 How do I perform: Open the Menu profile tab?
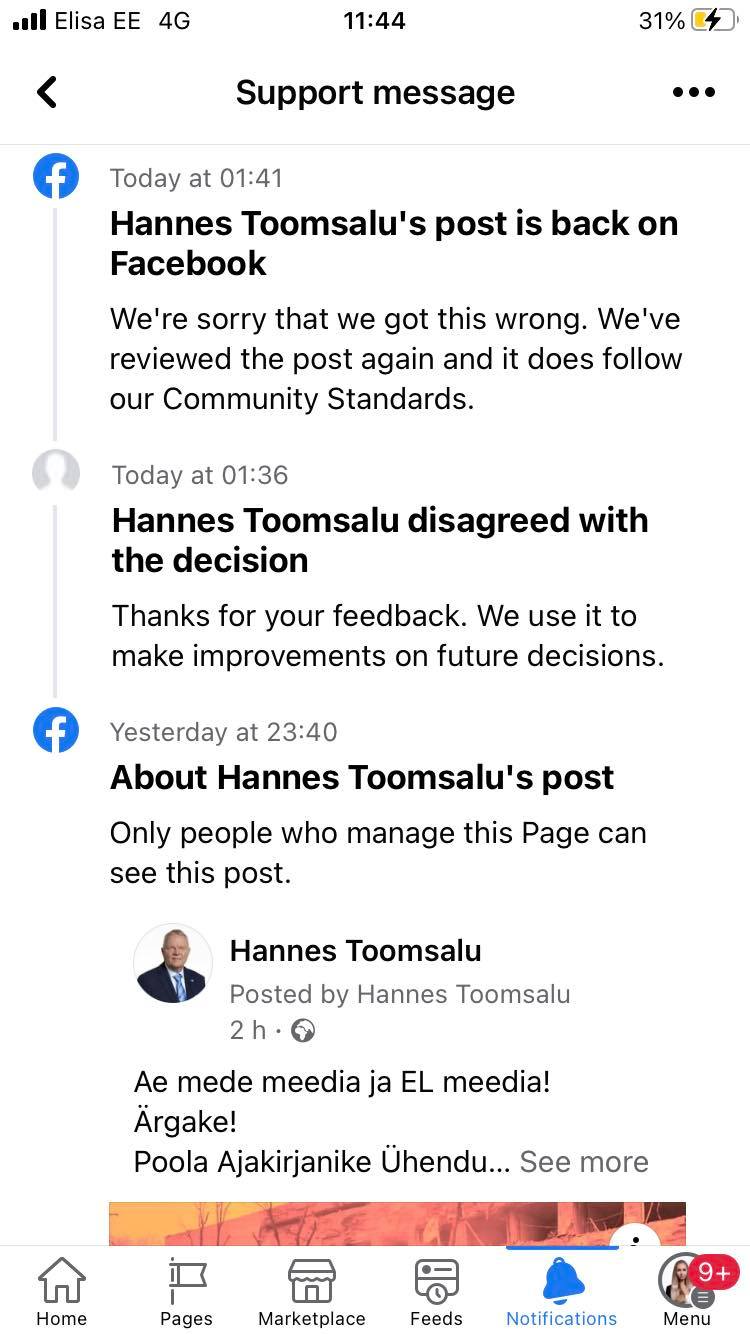point(687,1292)
